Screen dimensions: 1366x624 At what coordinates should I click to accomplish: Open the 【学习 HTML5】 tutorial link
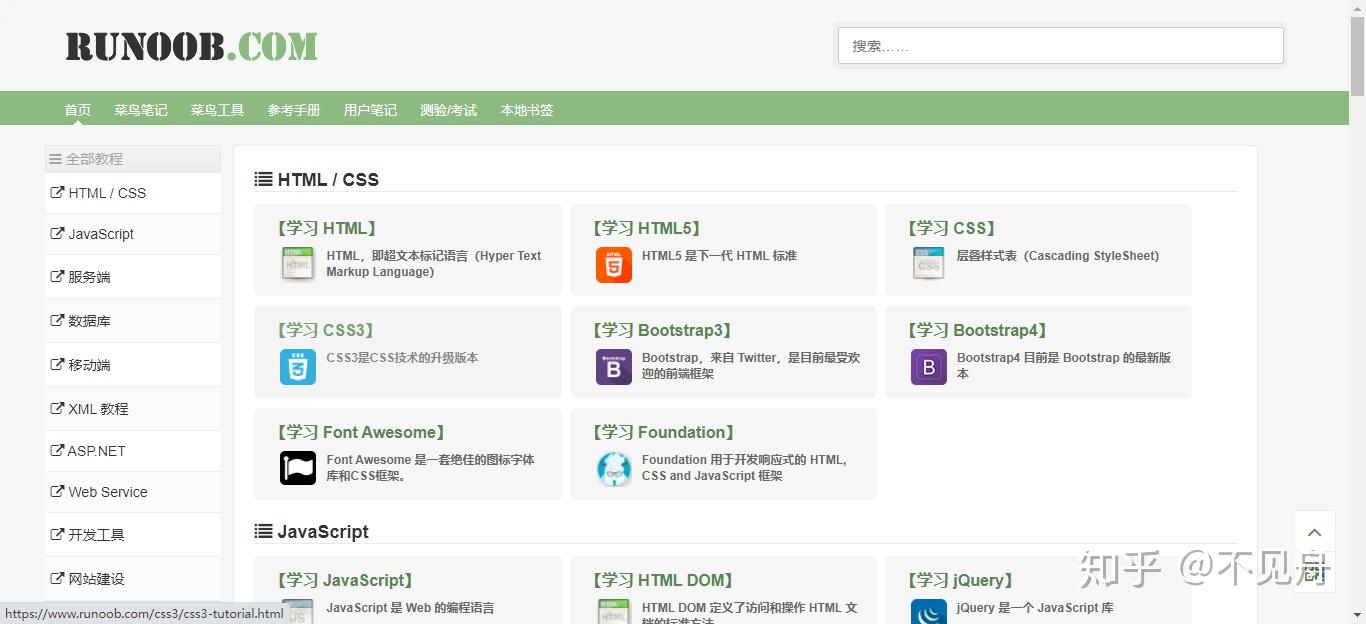(647, 229)
